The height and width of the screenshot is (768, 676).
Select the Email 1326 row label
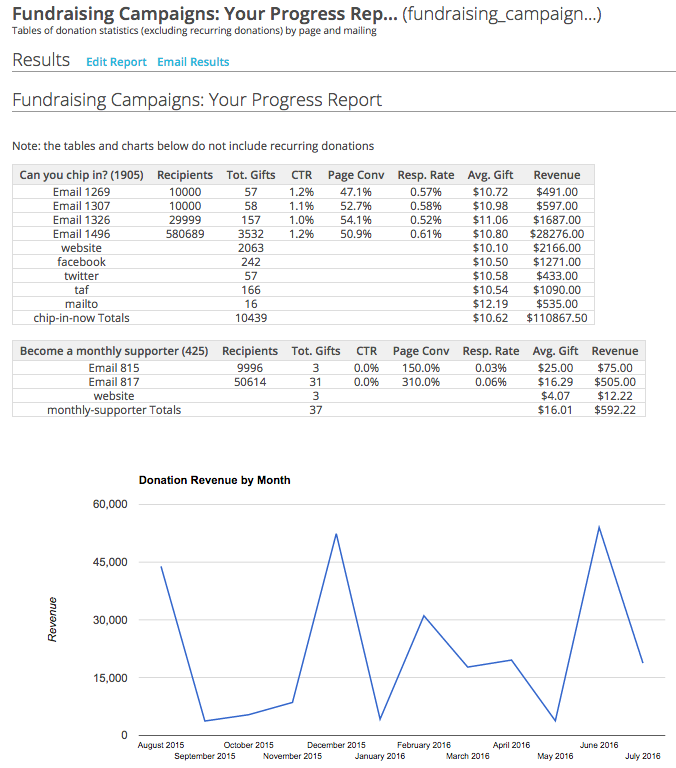pos(81,220)
